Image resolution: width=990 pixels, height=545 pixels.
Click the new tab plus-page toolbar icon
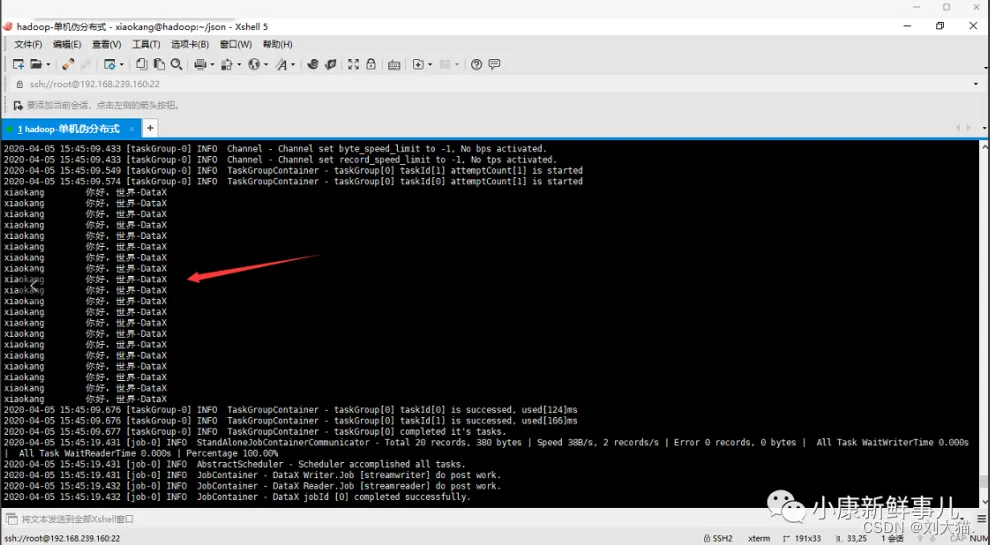point(418,64)
